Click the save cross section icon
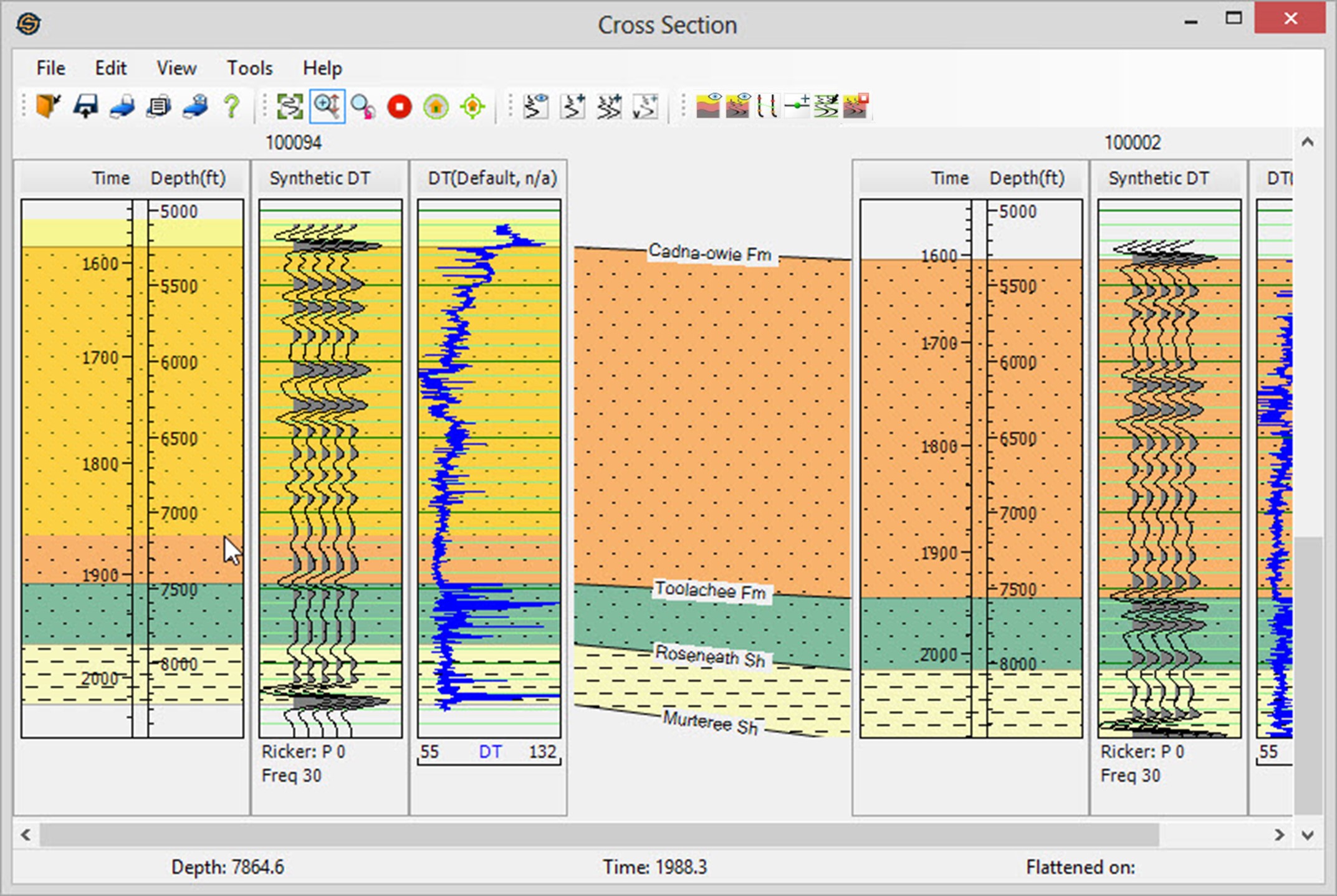The width and height of the screenshot is (1337, 896). pyautogui.click(x=85, y=106)
